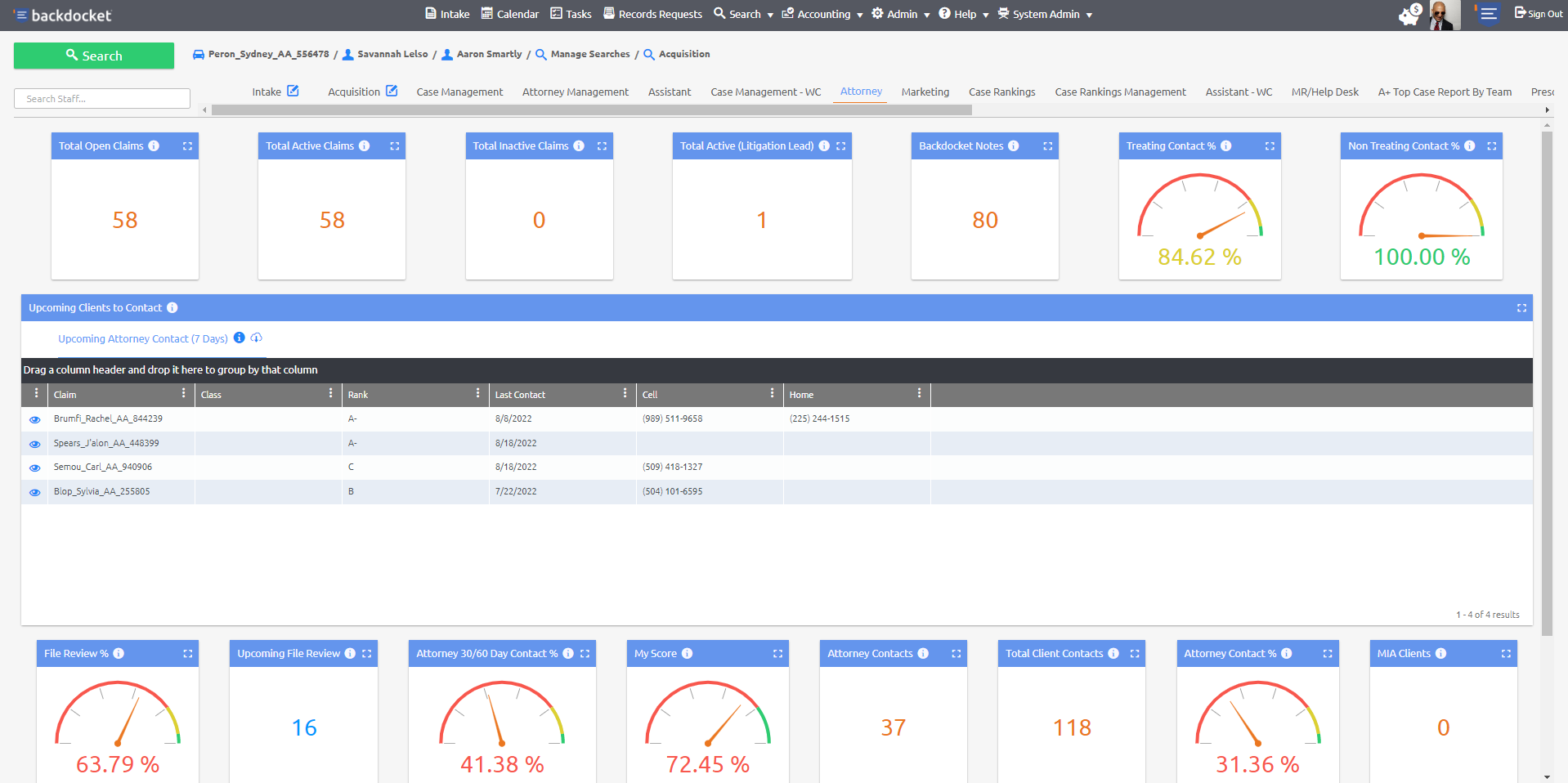Open the Admin dropdown menu

[x=899, y=14]
